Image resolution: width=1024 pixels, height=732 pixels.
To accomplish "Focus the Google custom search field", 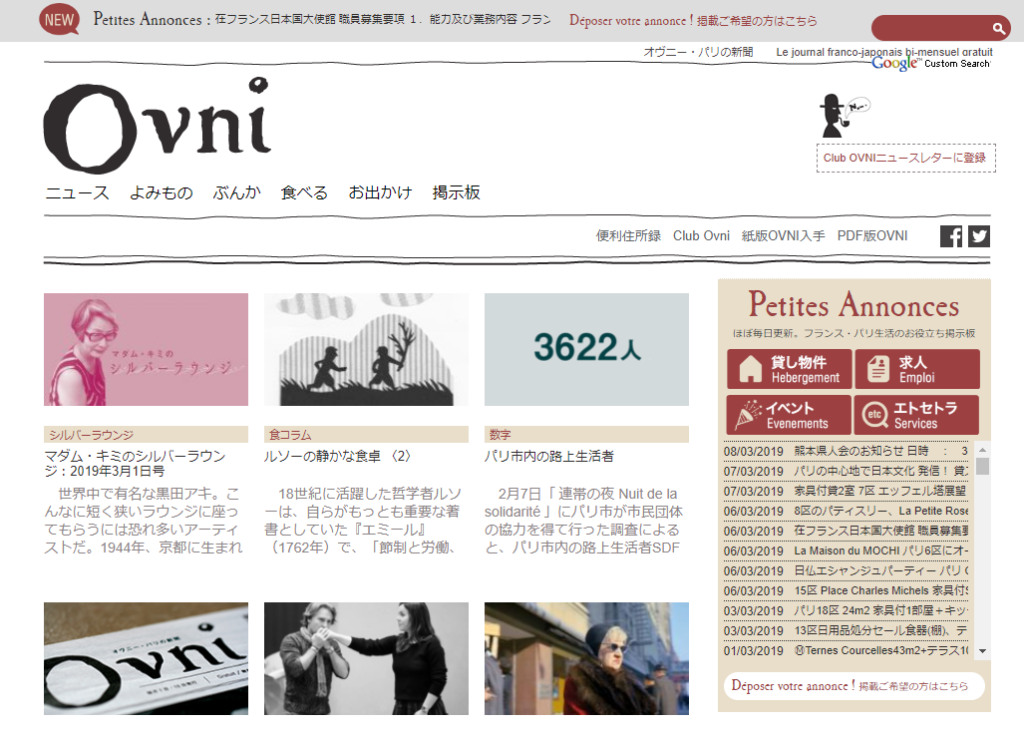I will 931,28.
